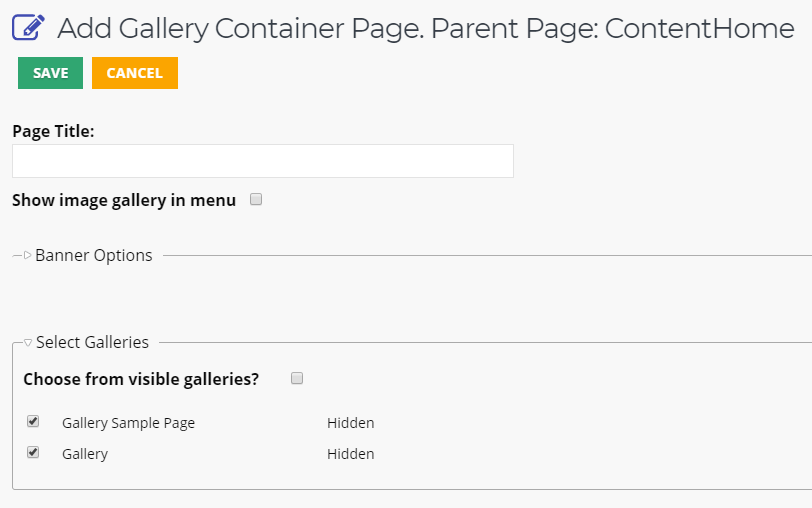The height and width of the screenshot is (508, 812).
Task: Uncheck the Gallery Sample Page checkbox
Action: click(33, 422)
